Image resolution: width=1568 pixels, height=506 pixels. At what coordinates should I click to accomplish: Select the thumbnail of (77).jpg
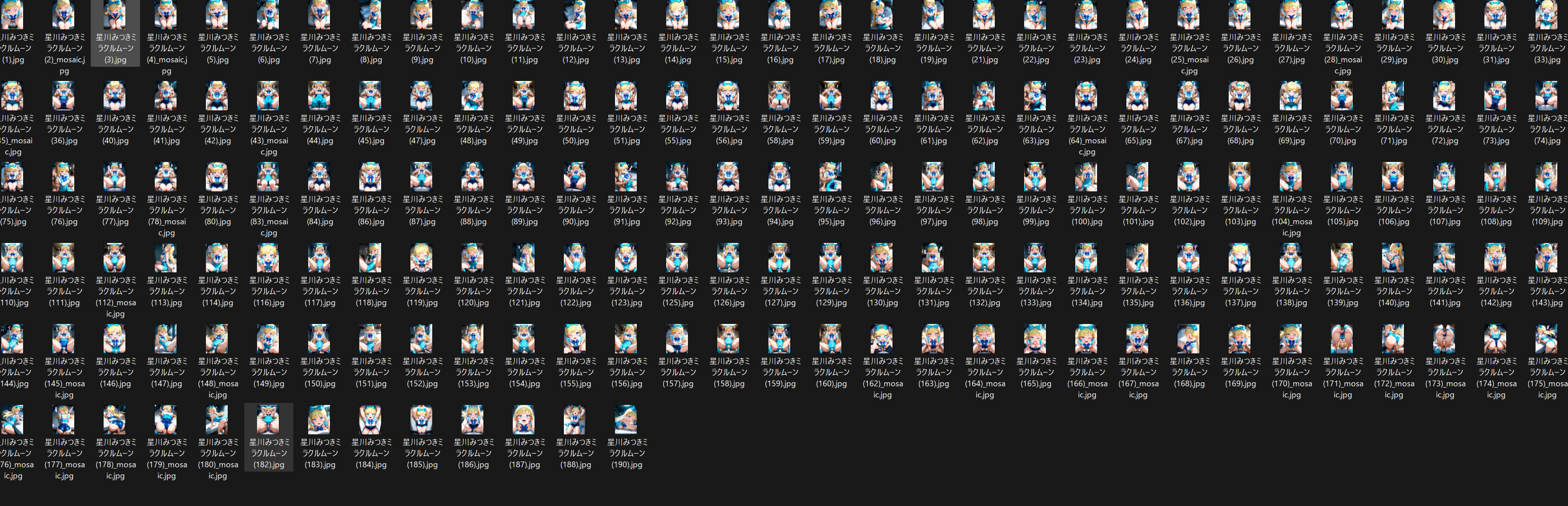[x=115, y=177]
